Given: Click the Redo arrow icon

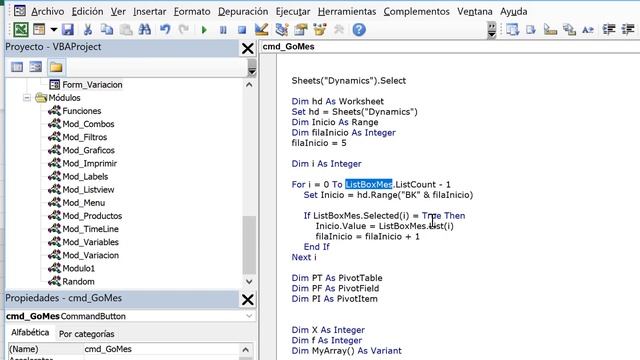Looking at the screenshot, I should point(184,30).
